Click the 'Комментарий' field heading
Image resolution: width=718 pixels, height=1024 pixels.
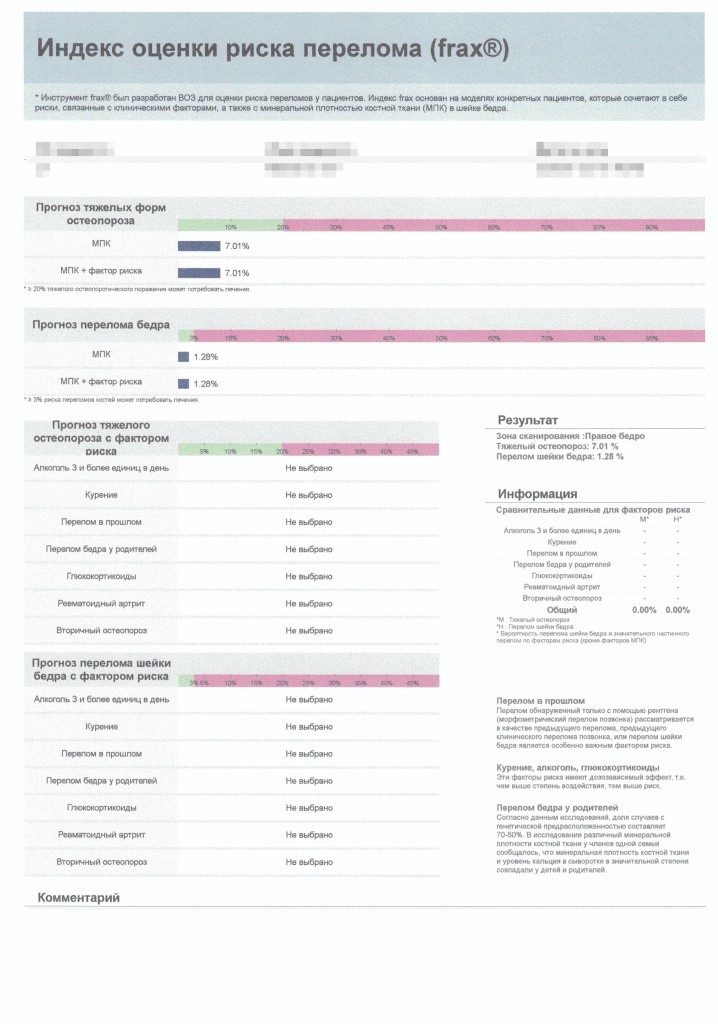(78, 897)
